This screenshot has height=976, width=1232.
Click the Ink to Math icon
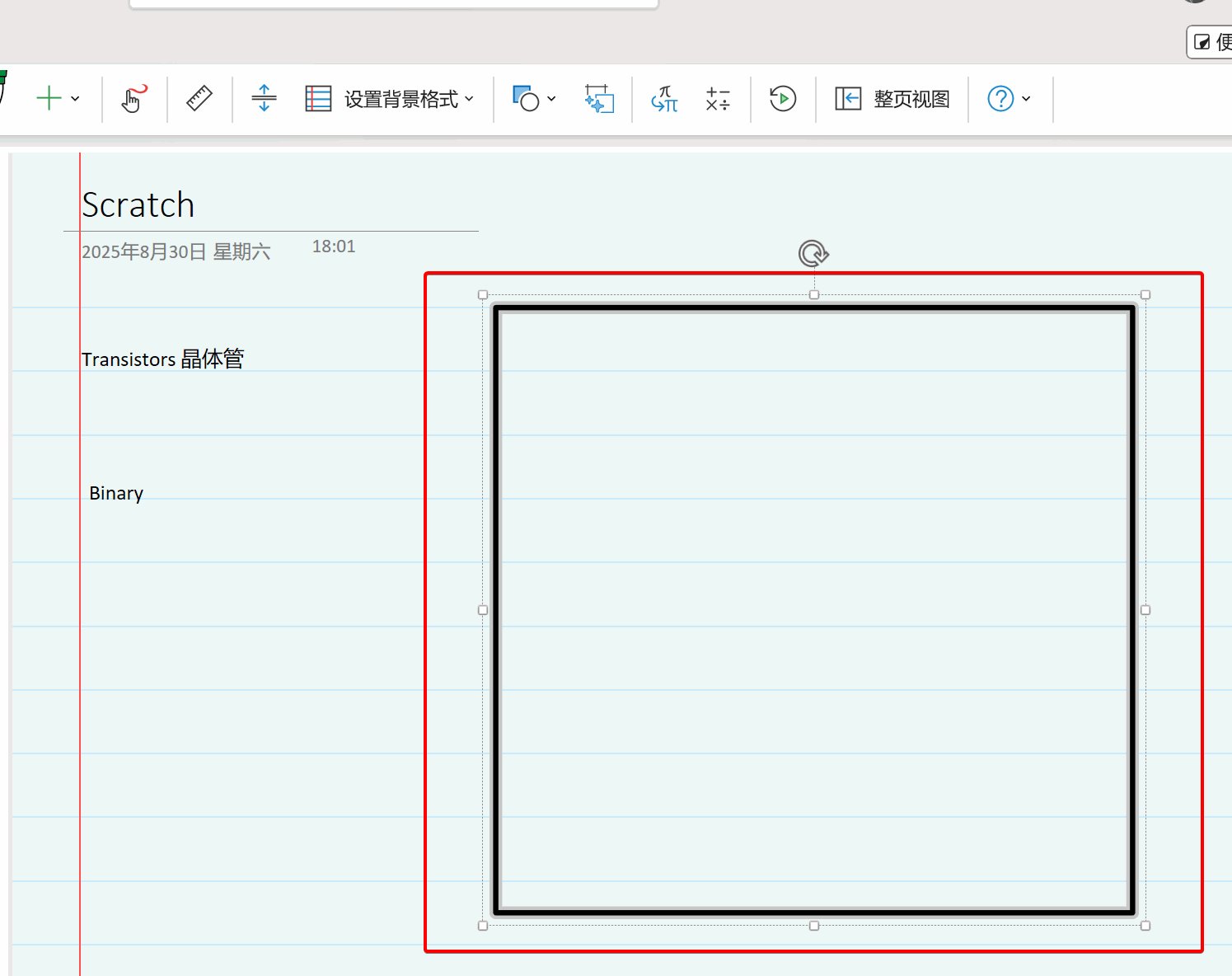click(x=664, y=99)
